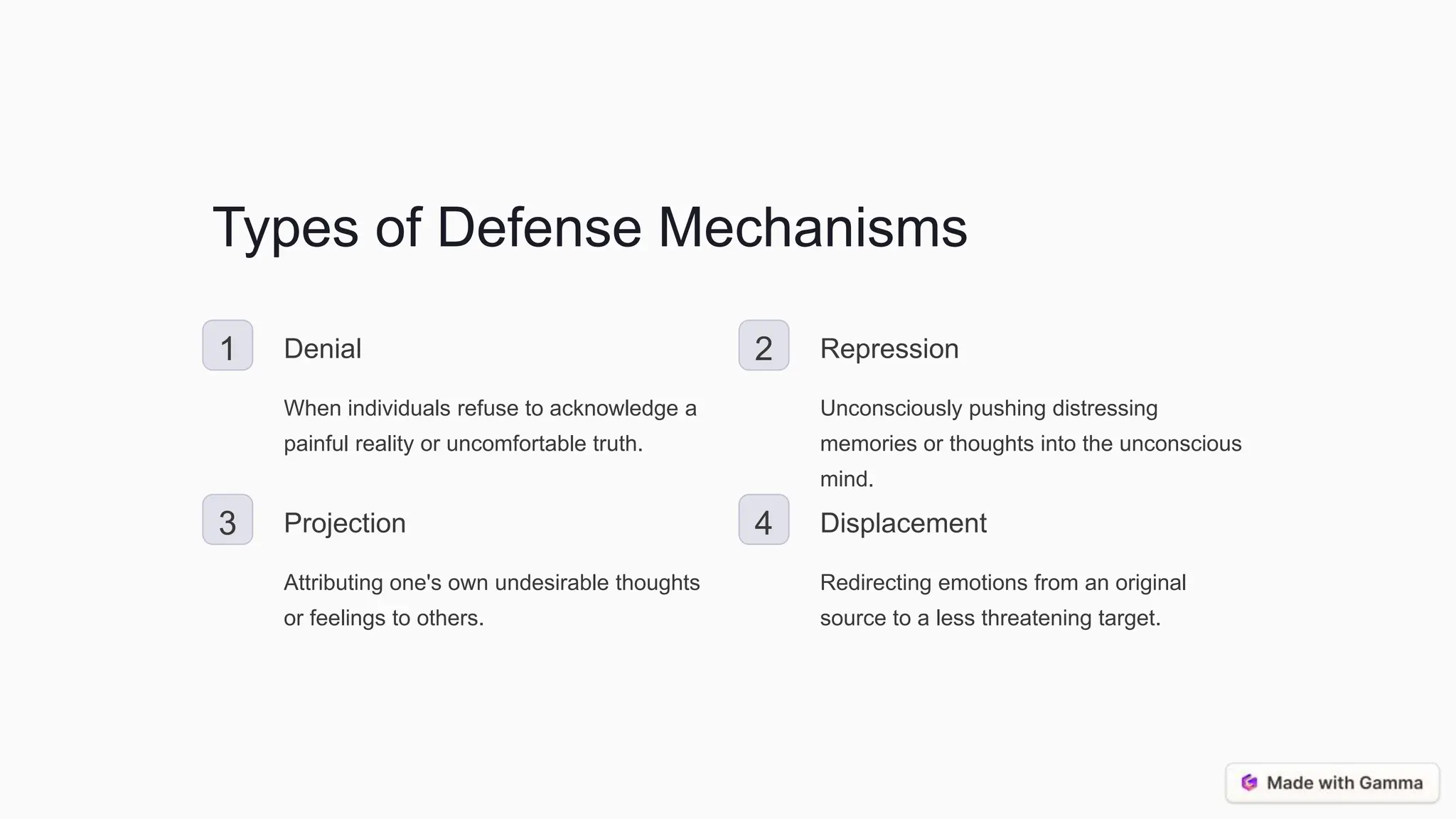This screenshot has height=819, width=1456.
Task: Click the Projection description paragraph
Action: click(x=491, y=600)
